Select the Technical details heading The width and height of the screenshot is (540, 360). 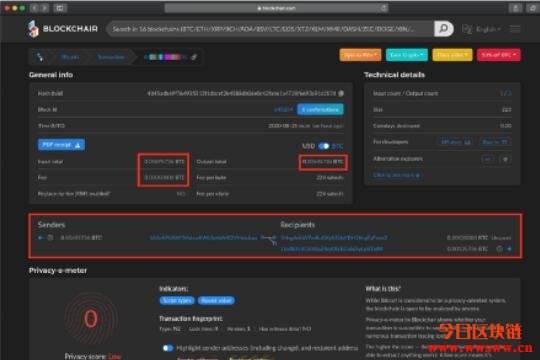tap(395, 75)
